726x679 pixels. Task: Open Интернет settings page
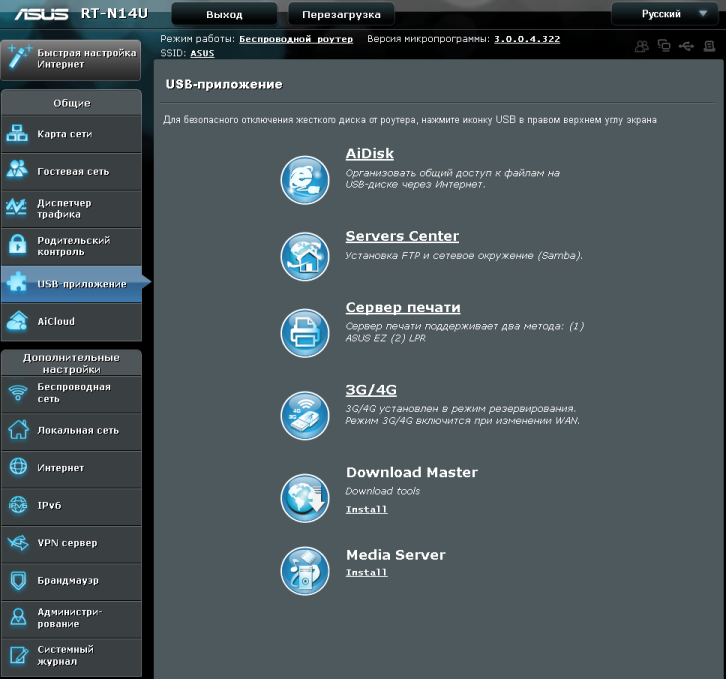(x=71, y=469)
